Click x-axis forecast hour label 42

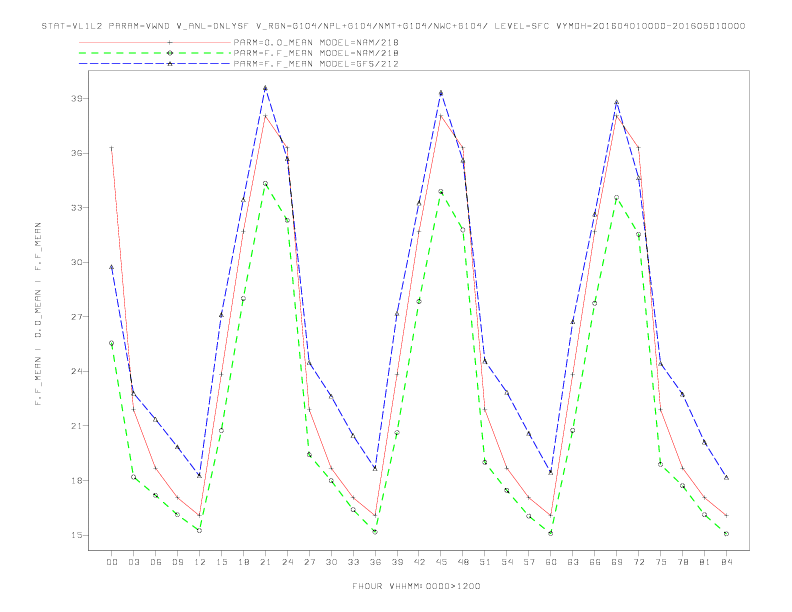(419, 562)
